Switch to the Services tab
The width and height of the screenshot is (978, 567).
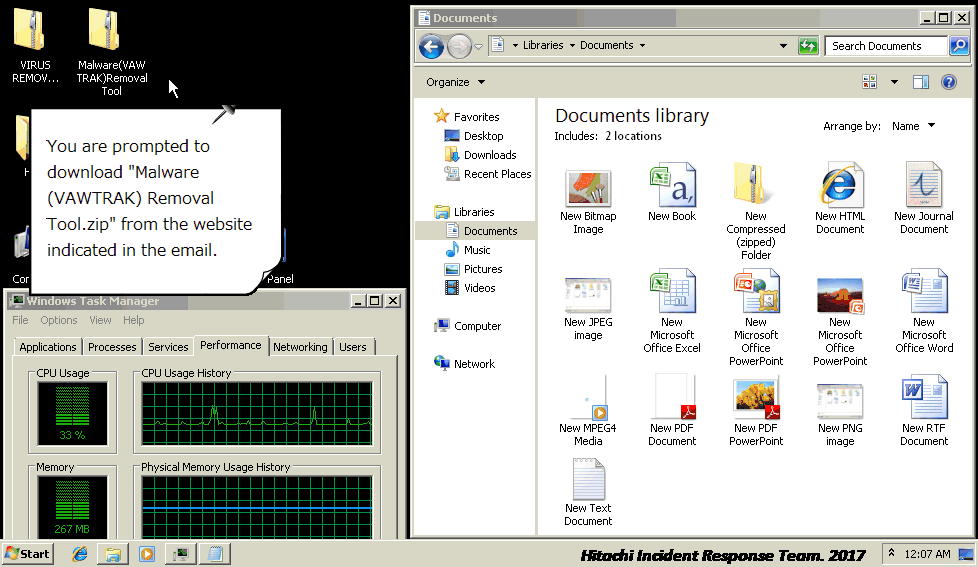pyautogui.click(x=168, y=347)
